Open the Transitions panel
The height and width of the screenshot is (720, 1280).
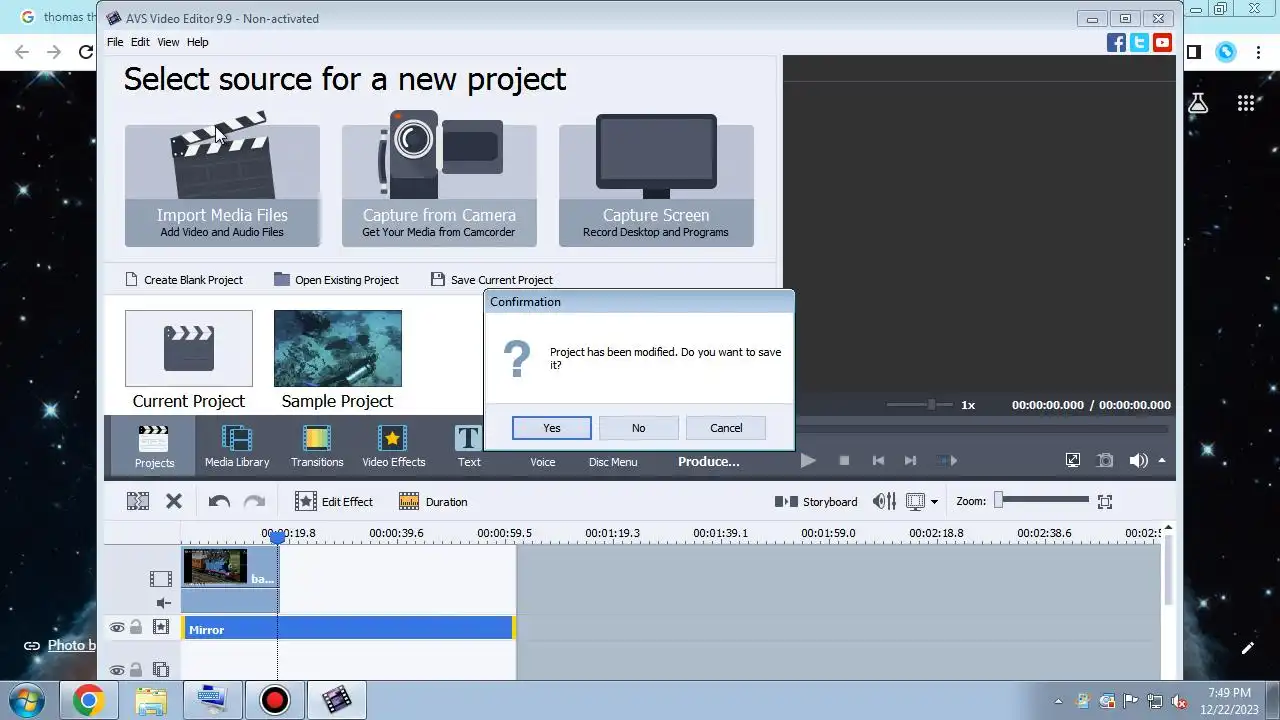[317, 446]
